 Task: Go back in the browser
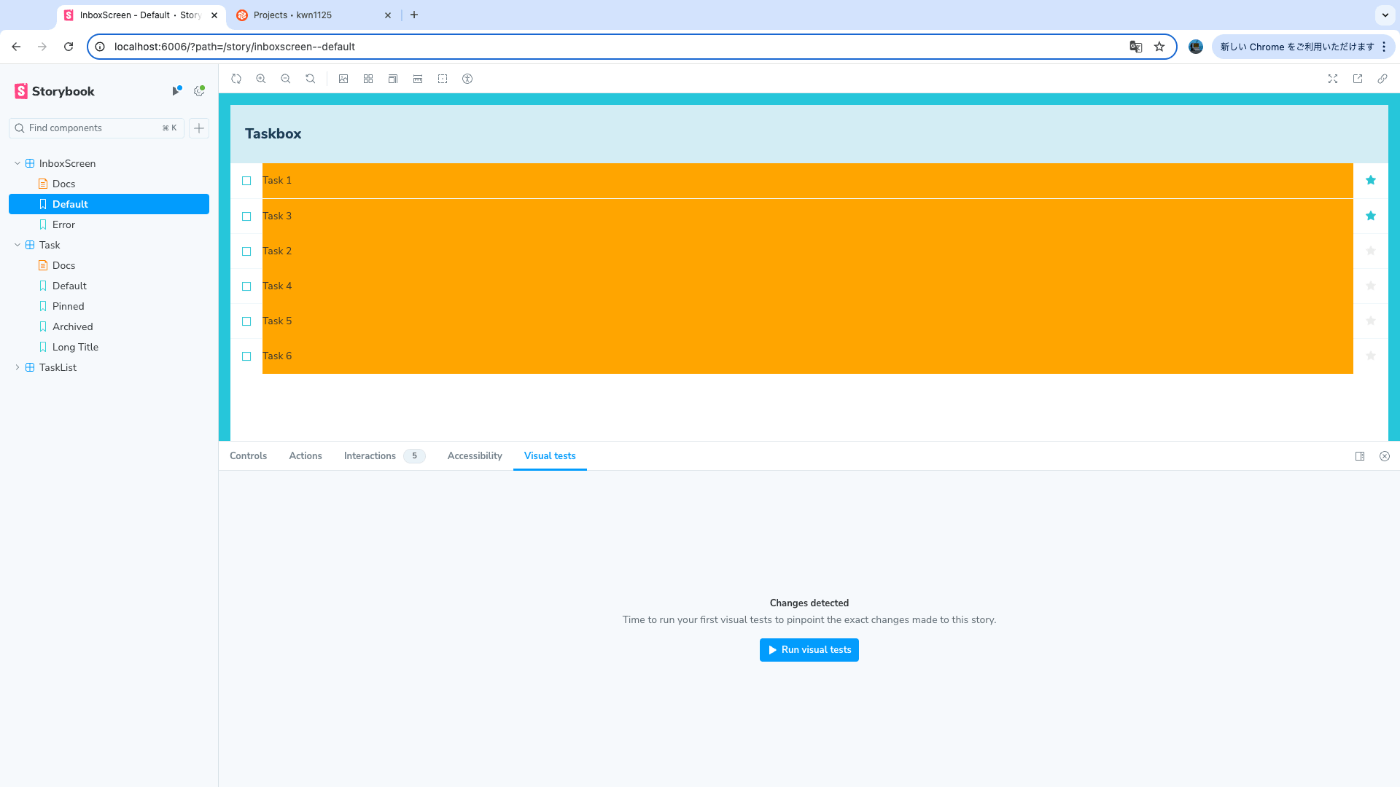pyautogui.click(x=16, y=47)
